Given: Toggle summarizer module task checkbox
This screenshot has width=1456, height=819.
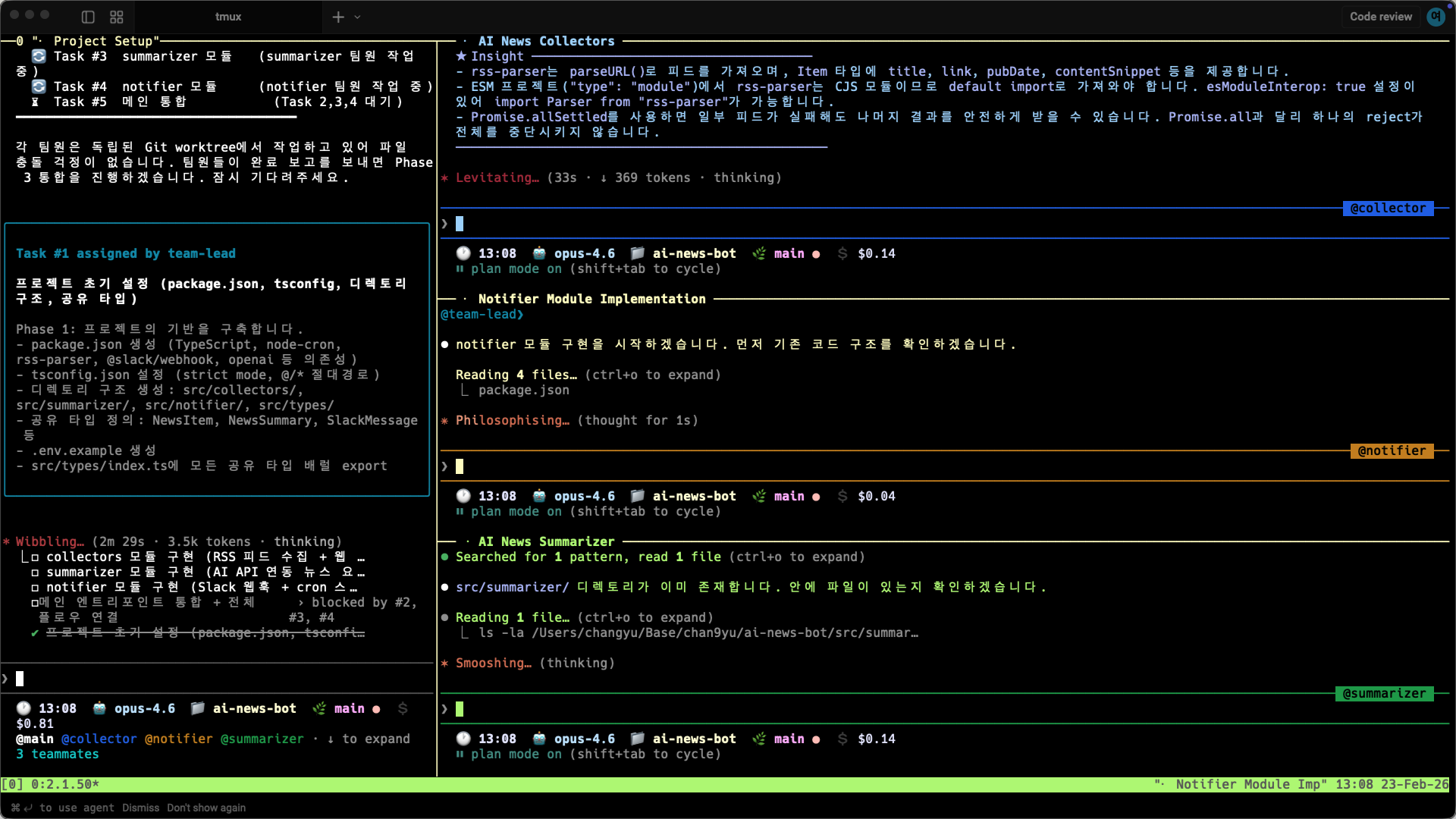Looking at the screenshot, I should (x=35, y=573).
